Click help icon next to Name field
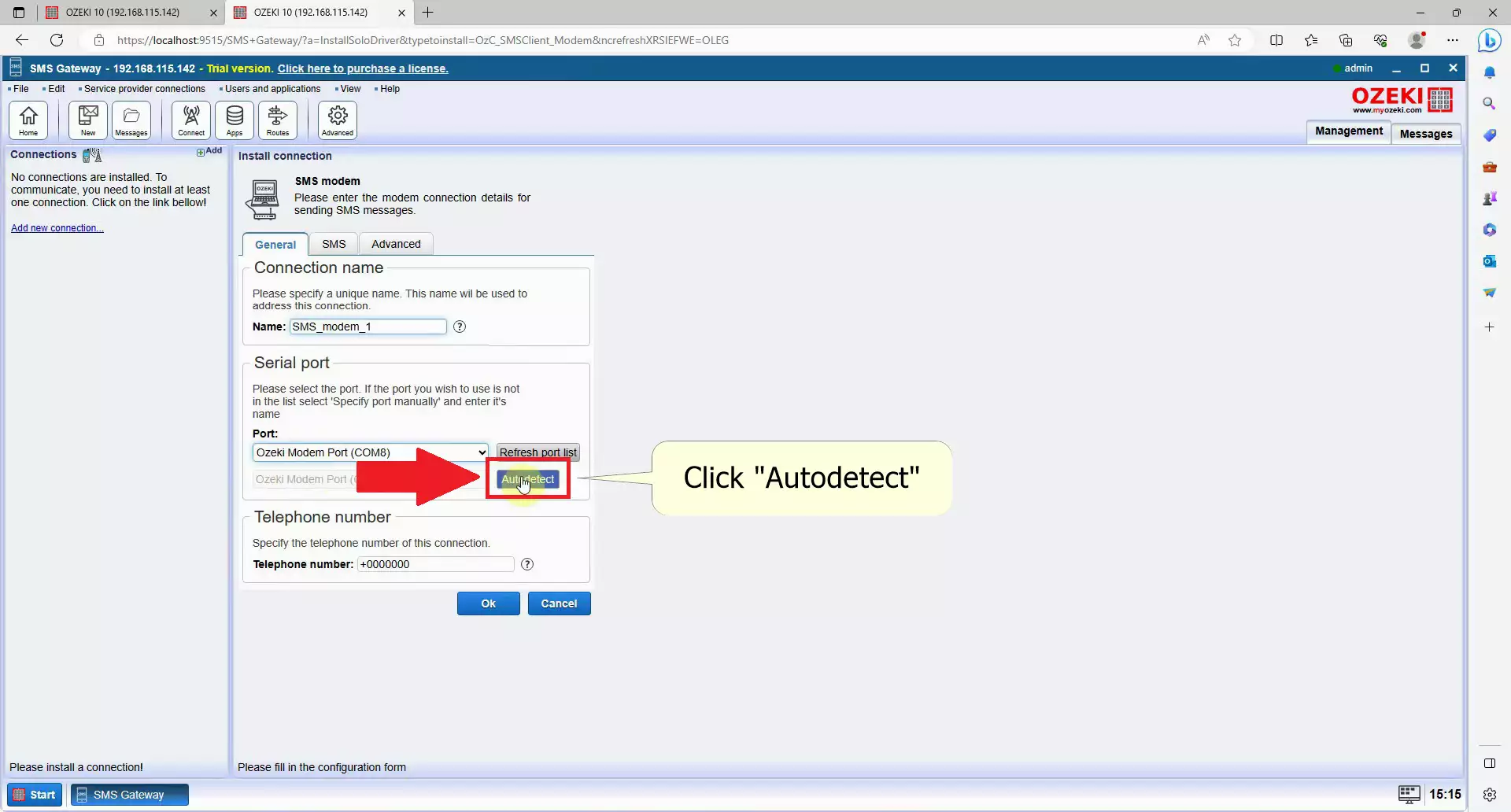1511x812 pixels. point(460,327)
